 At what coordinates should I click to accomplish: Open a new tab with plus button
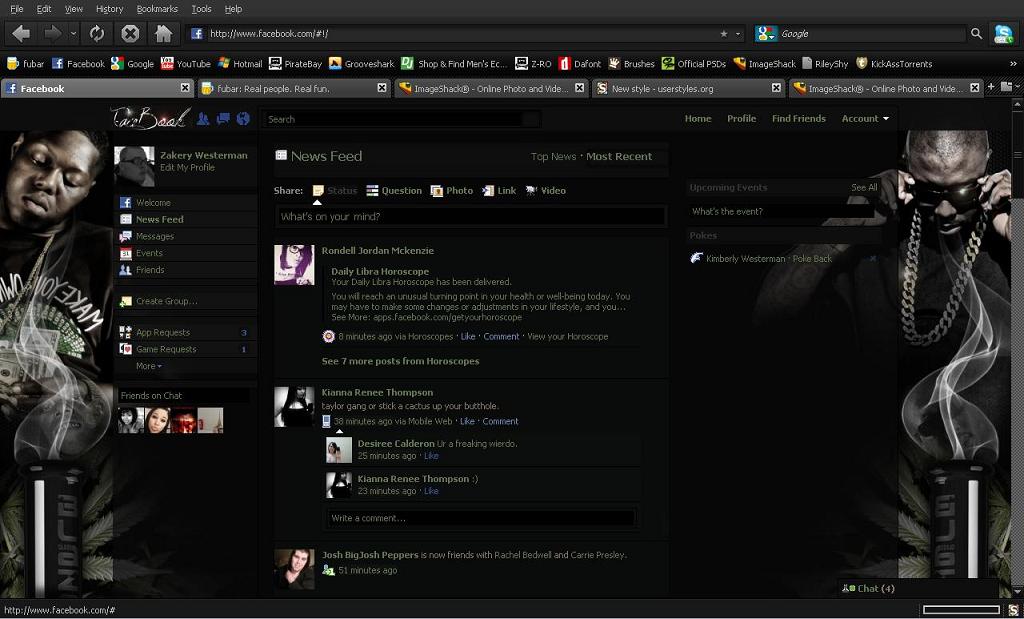click(x=991, y=87)
